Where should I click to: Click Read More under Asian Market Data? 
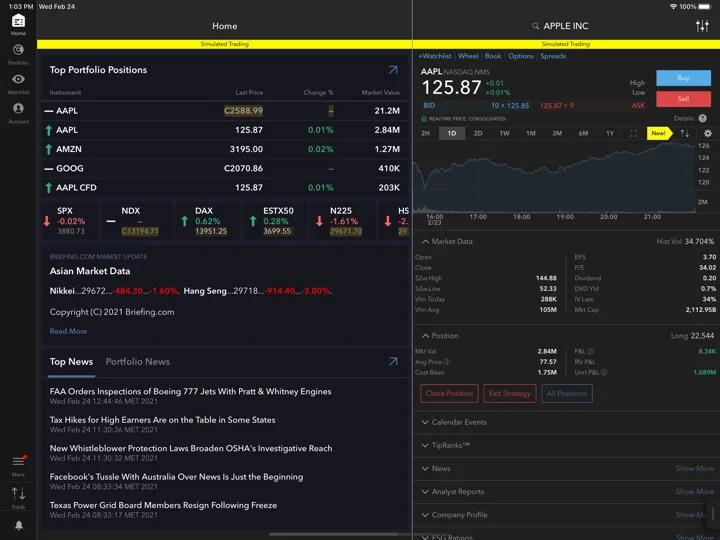(x=68, y=331)
